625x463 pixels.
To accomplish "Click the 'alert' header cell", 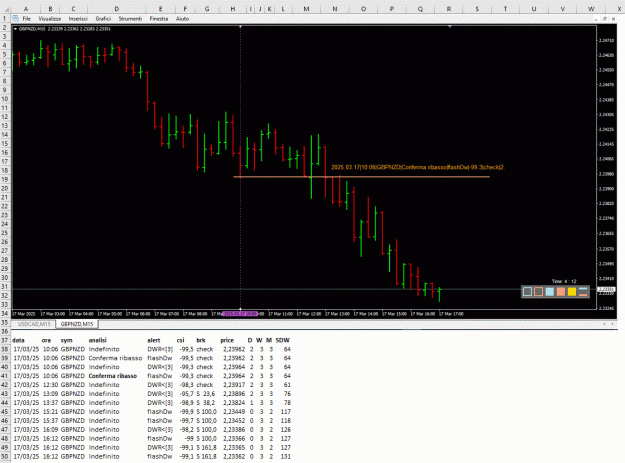I will 153,340.
